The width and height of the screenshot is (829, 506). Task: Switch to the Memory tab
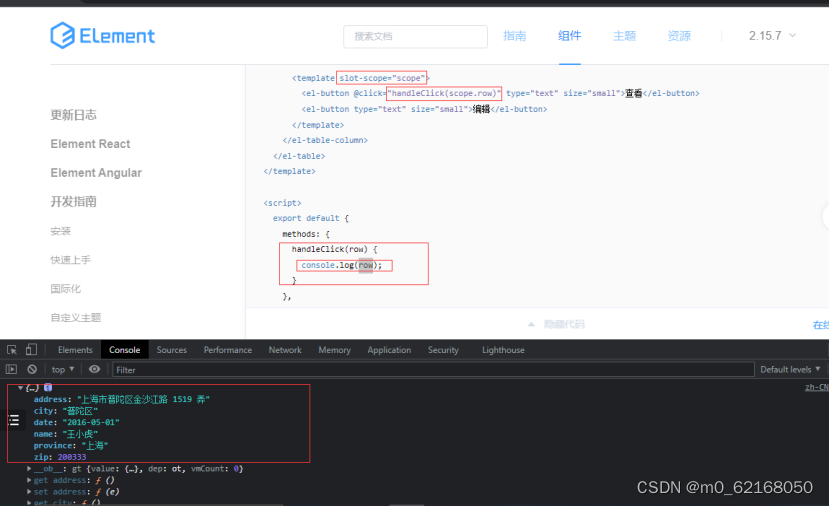click(335, 350)
